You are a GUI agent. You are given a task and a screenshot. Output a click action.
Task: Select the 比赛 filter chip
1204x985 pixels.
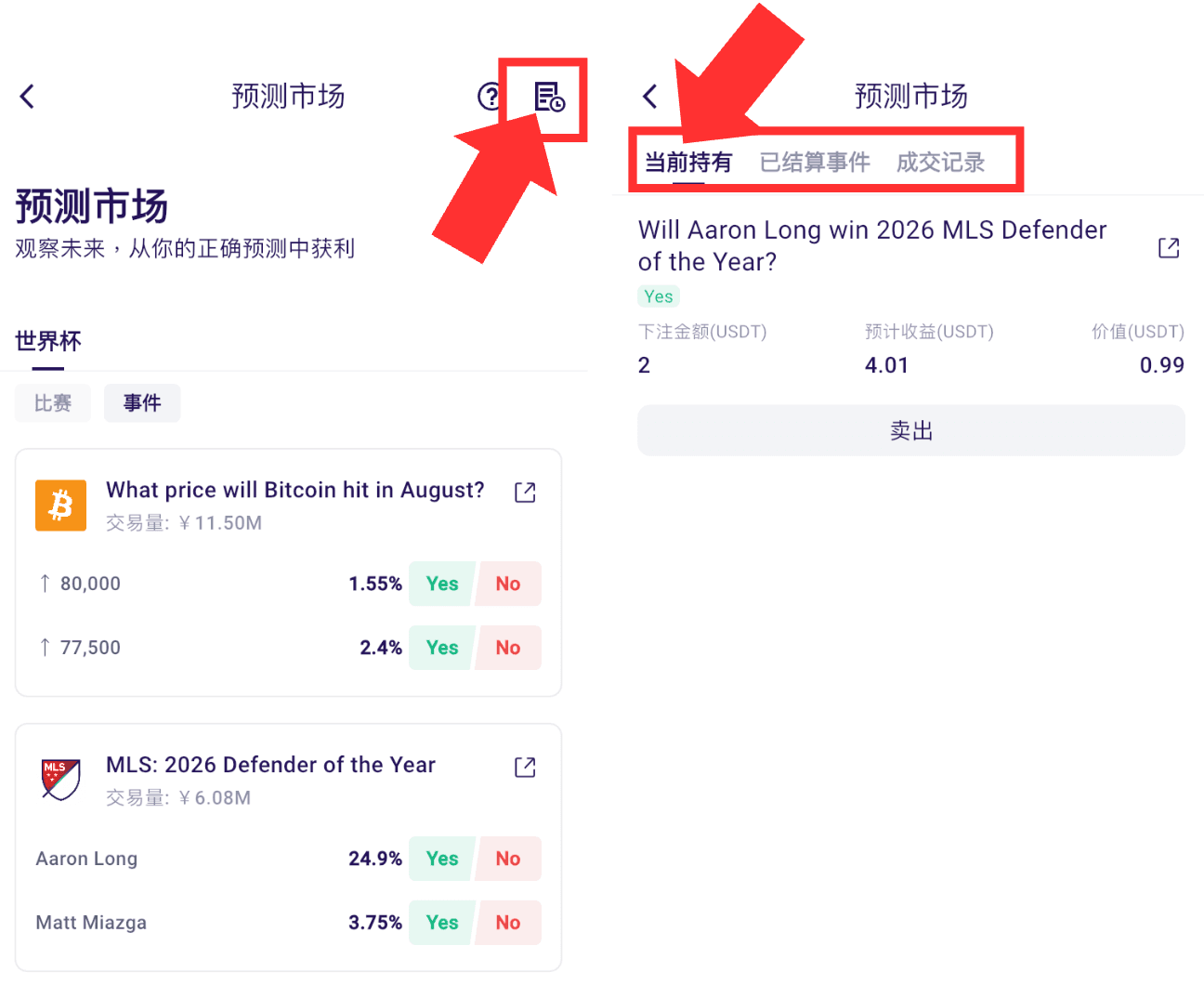53,403
